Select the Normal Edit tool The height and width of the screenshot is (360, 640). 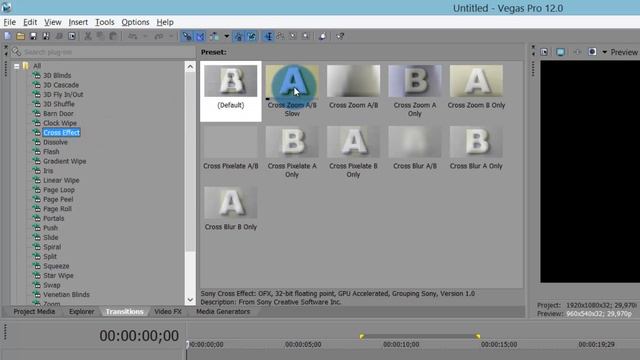[x=268, y=36]
